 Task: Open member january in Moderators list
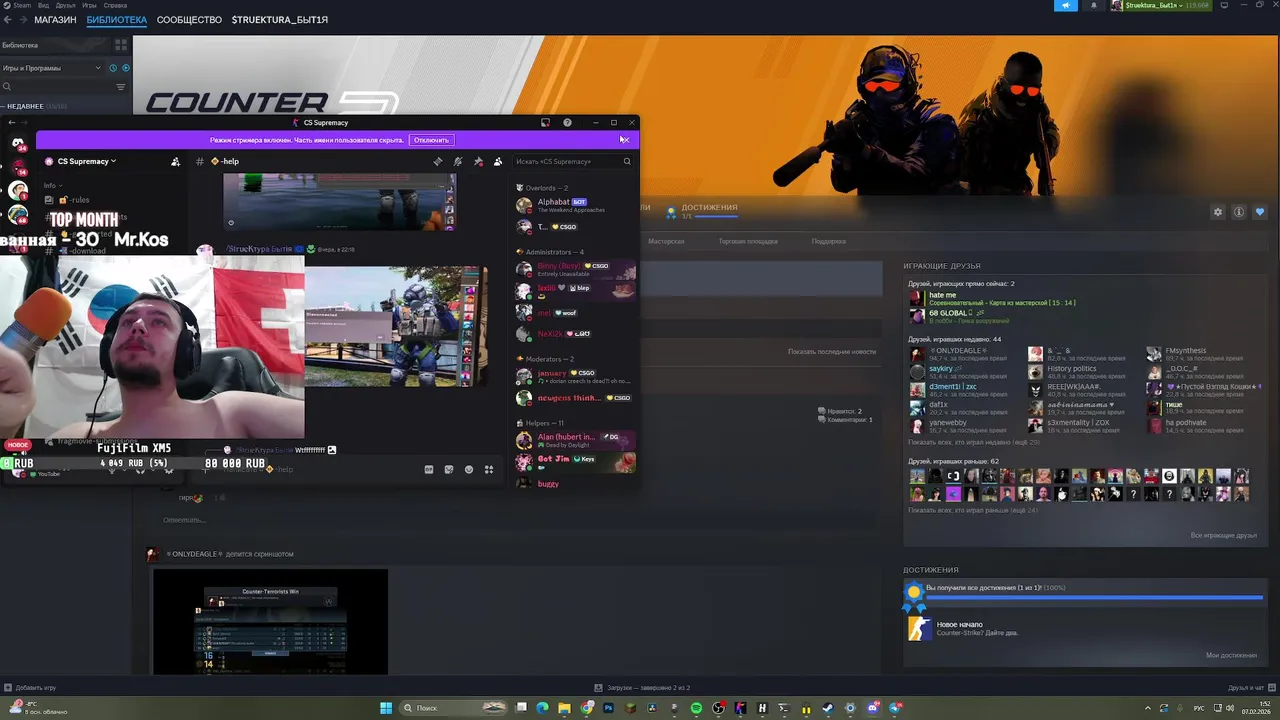574,376
